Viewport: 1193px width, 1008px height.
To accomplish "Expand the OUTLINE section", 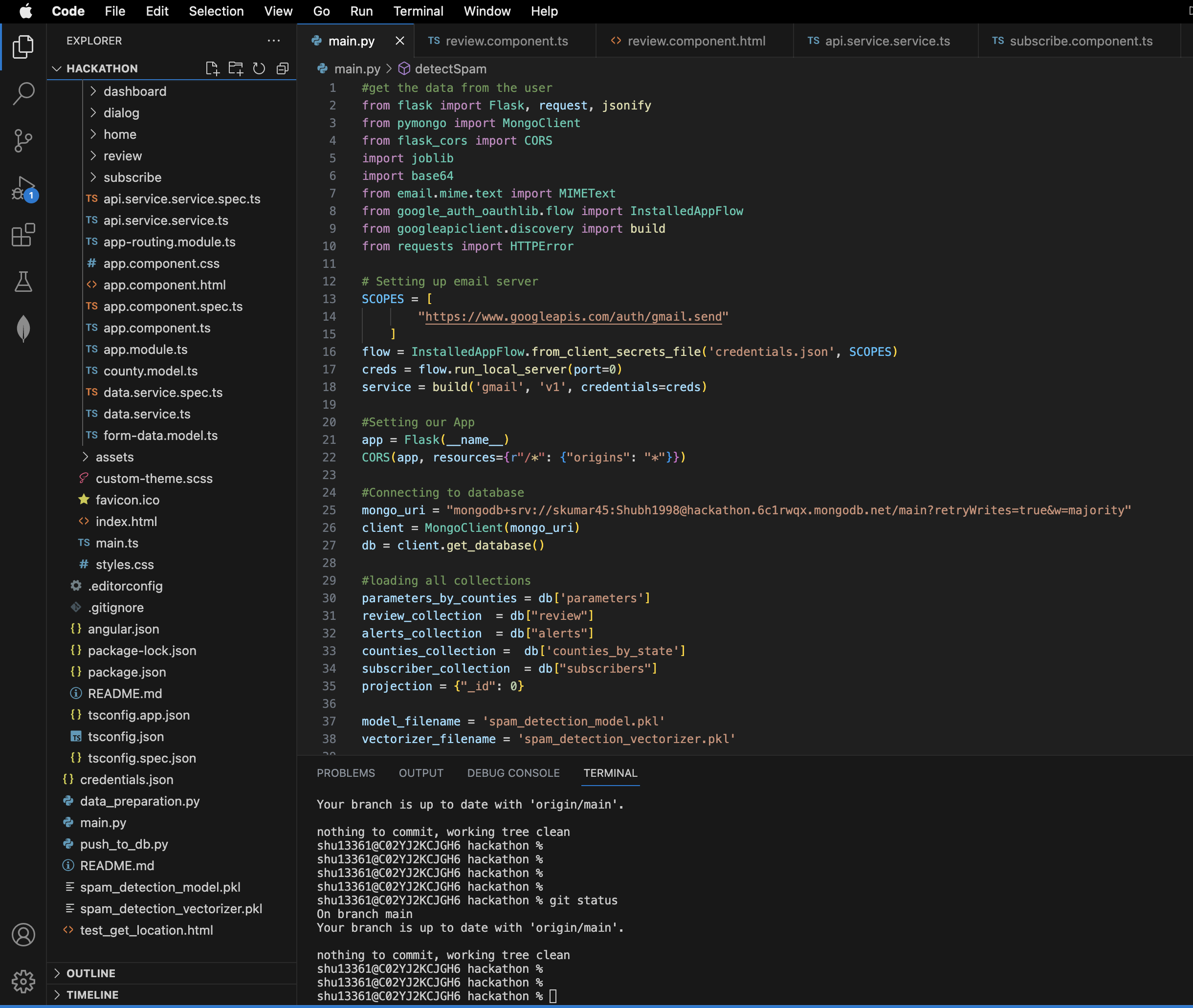I will click(91, 973).
